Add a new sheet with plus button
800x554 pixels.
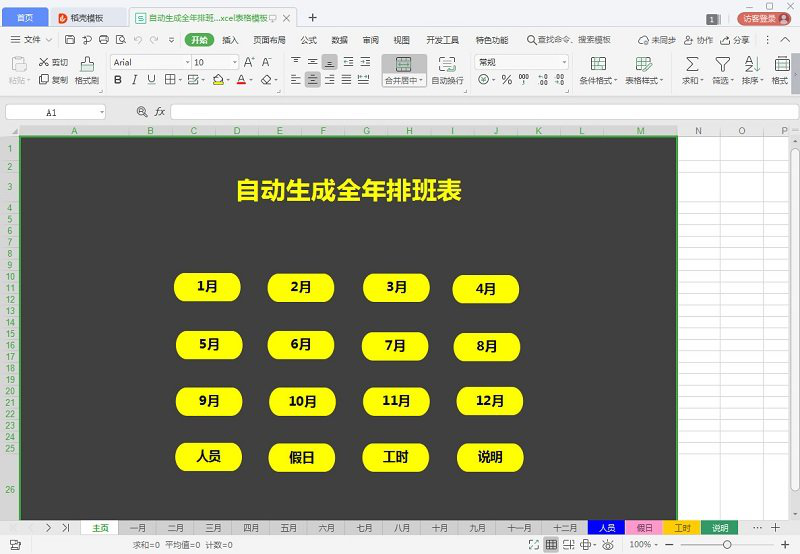tap(776, 528)
